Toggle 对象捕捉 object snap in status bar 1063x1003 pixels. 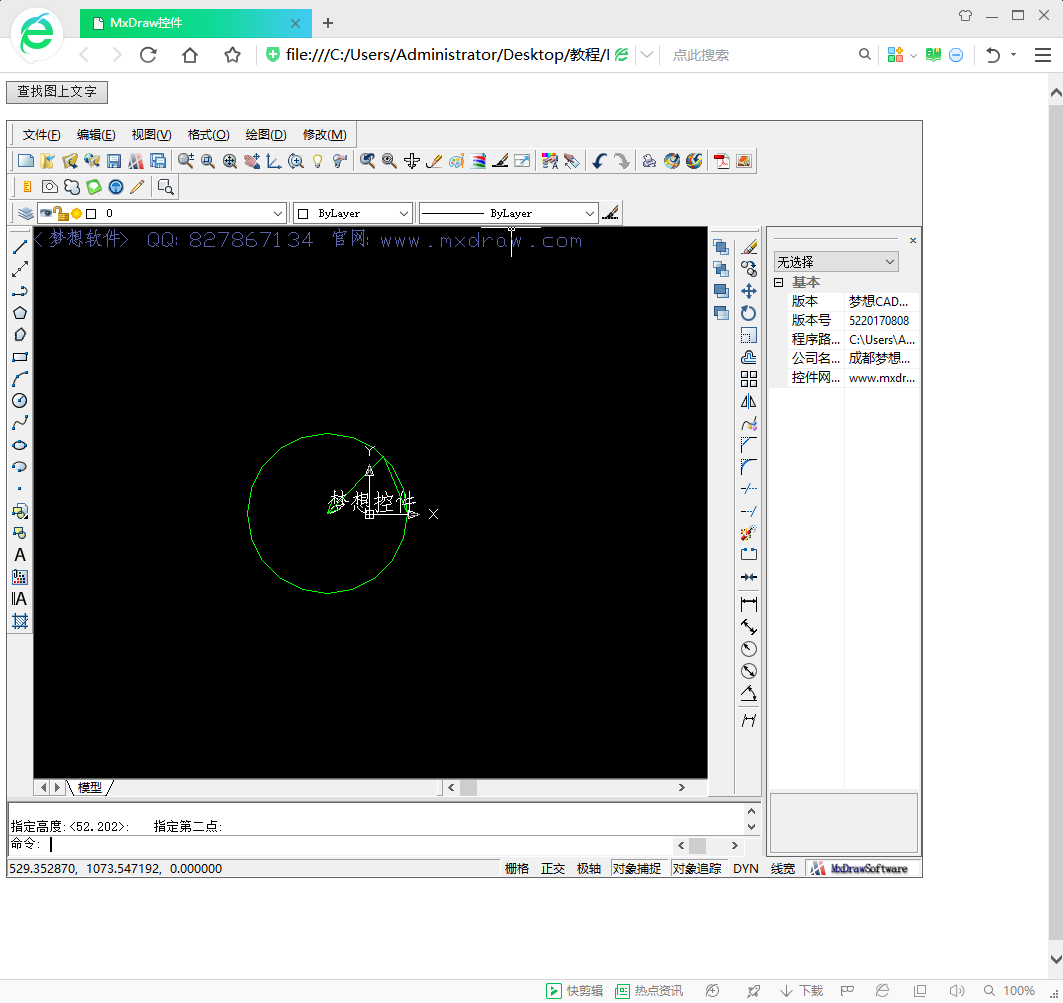tap(637, 869)
